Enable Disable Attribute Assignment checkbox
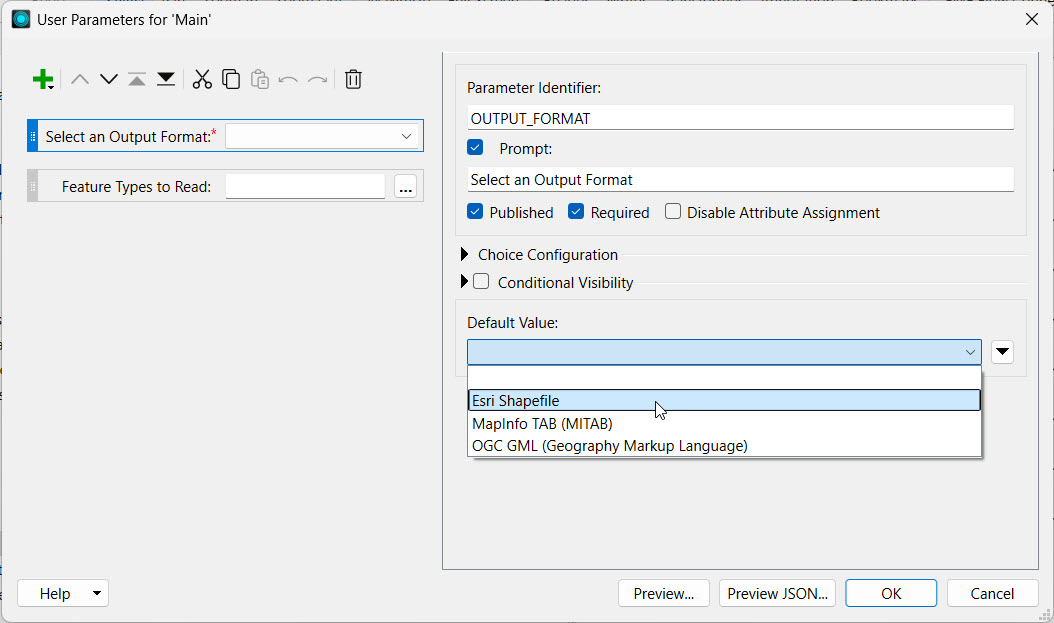Screen dimensions: 1054x623 coord(673,212)
